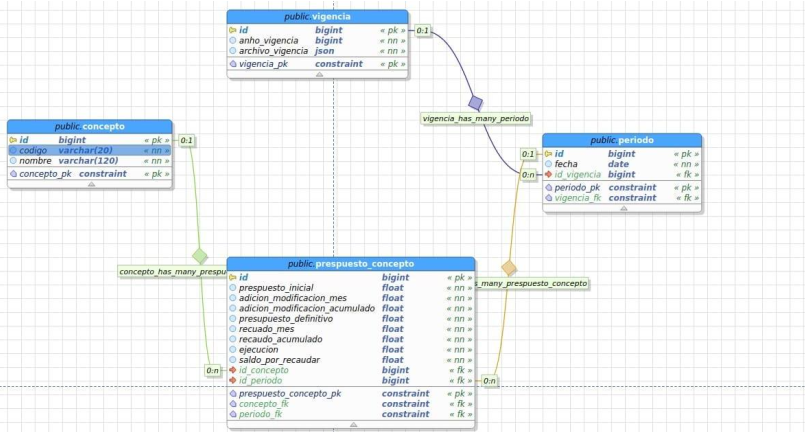Select the public.vigencia table title bar
Screen dimensions: 805x432
(318, 16)
